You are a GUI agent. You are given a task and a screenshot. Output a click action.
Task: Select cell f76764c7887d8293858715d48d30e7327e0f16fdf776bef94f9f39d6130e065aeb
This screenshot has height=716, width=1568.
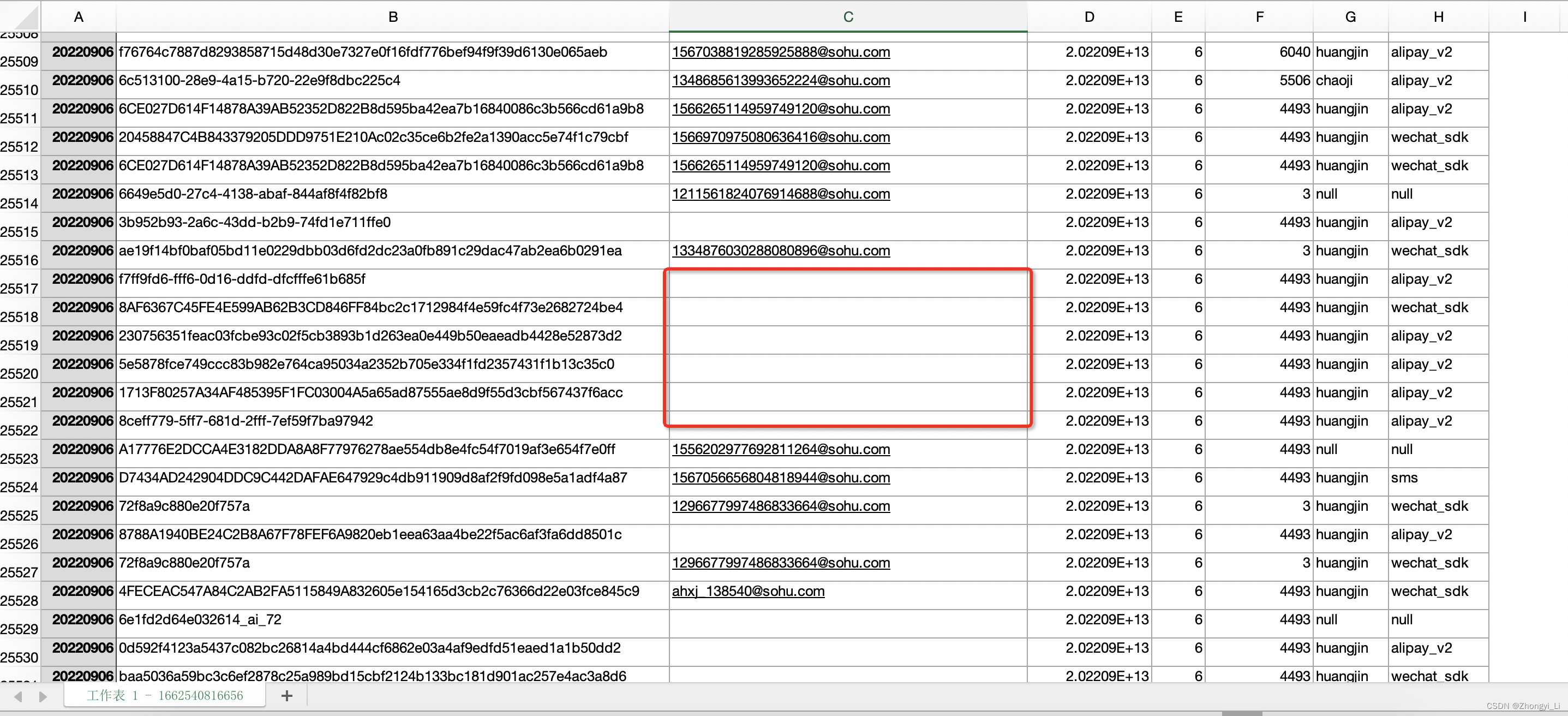[x=393, y=56]
